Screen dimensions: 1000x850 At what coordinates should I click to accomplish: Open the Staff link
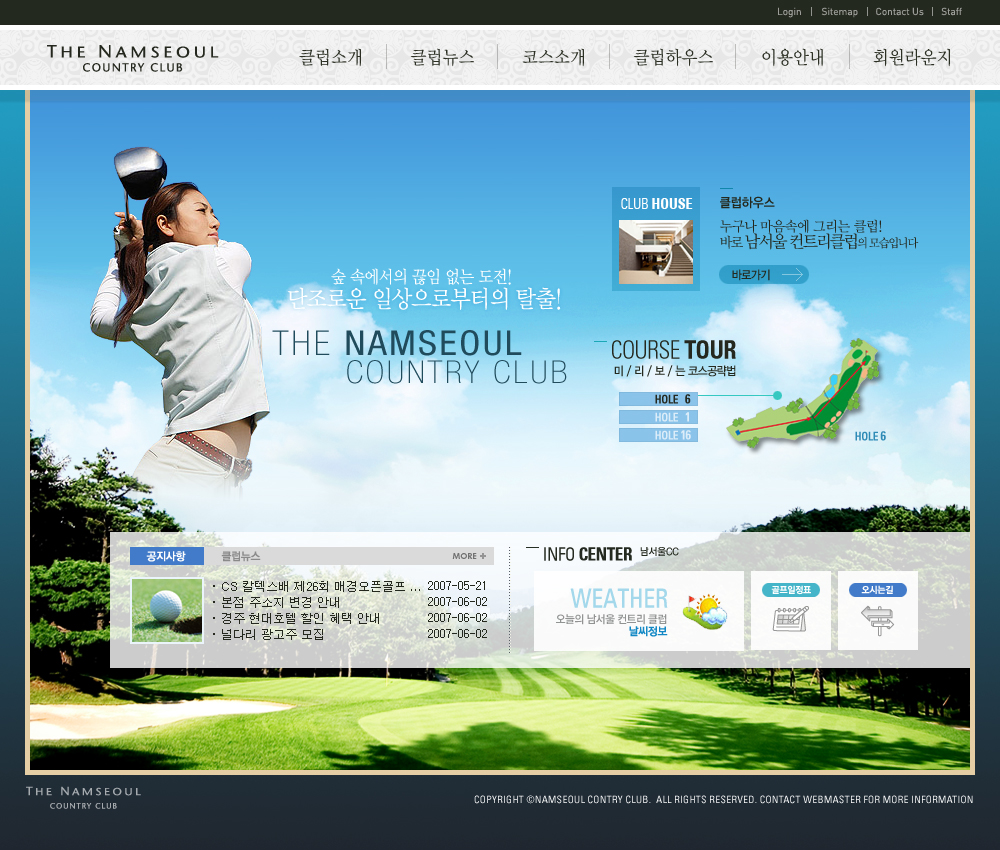coord(951,12)
